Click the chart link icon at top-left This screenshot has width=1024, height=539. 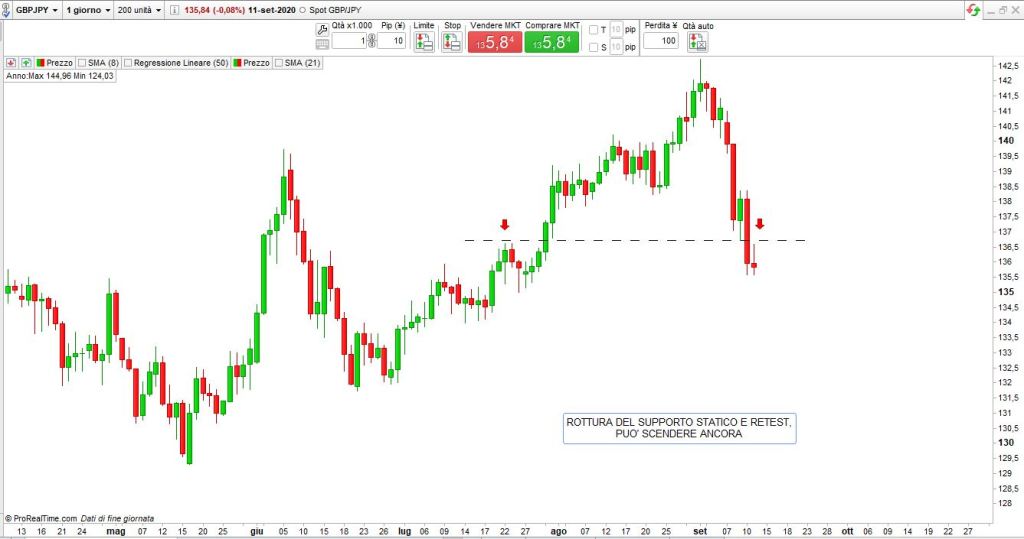click(6, 10)
